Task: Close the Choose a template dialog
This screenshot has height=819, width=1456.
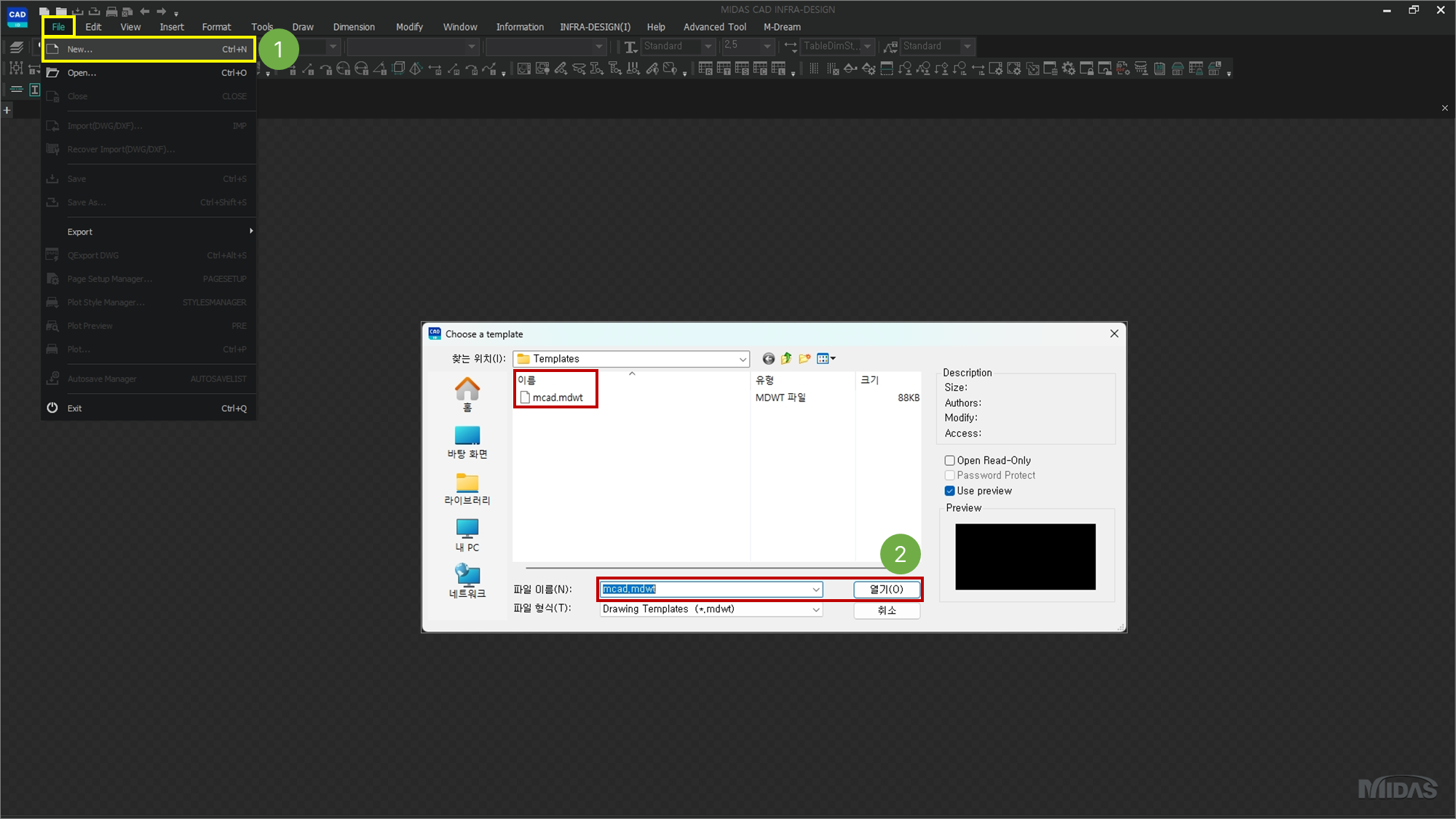Action: [1114, 333]
